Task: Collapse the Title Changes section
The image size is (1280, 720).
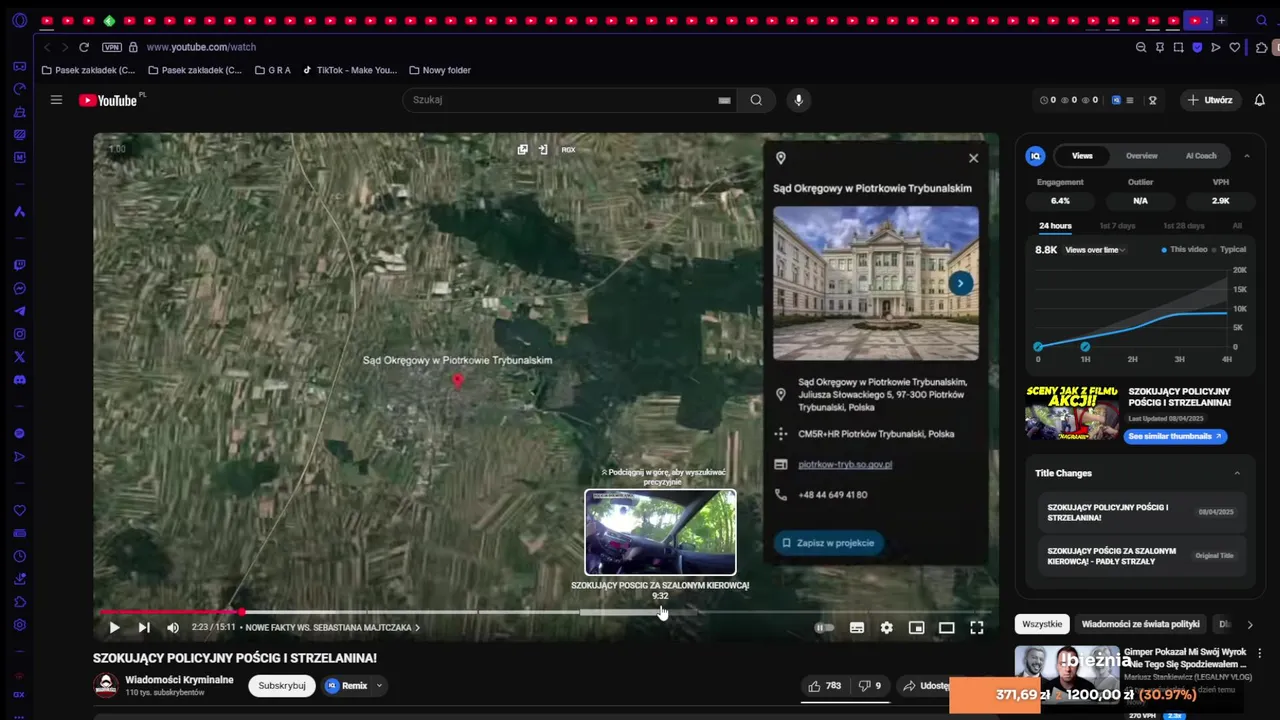Action: tap(1237, 473)
